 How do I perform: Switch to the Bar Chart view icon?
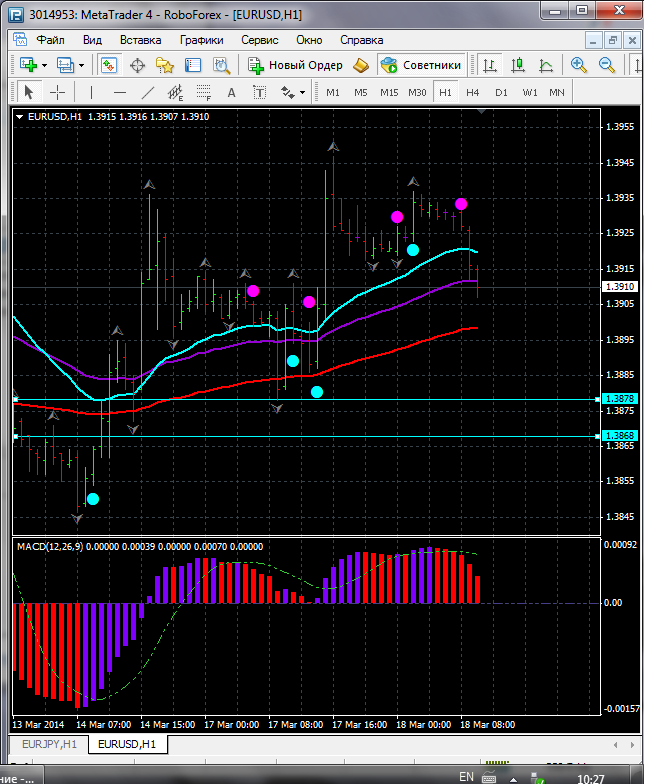pos(490,66)
